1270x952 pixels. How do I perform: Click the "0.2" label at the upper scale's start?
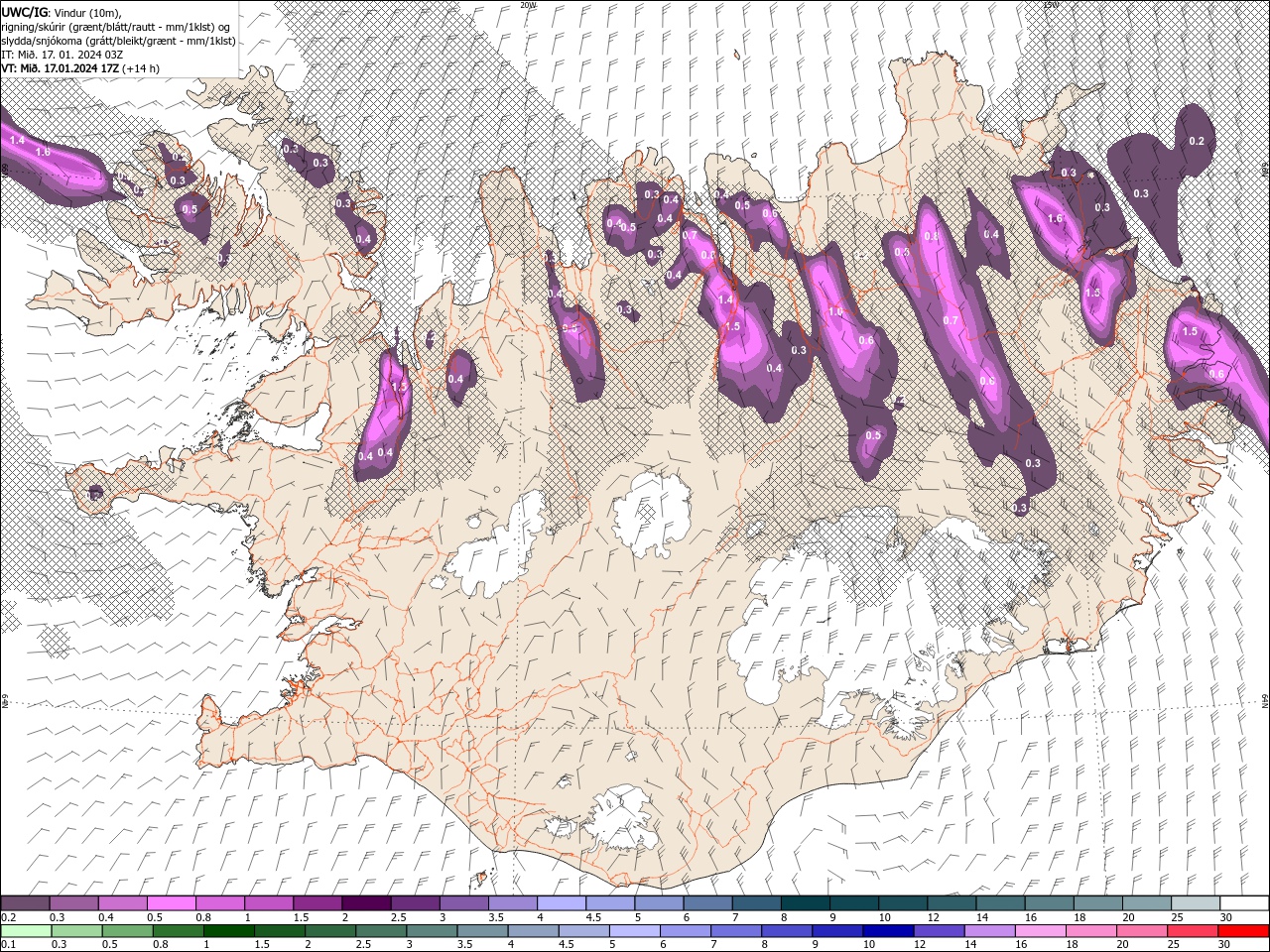[x=9, y=917]
